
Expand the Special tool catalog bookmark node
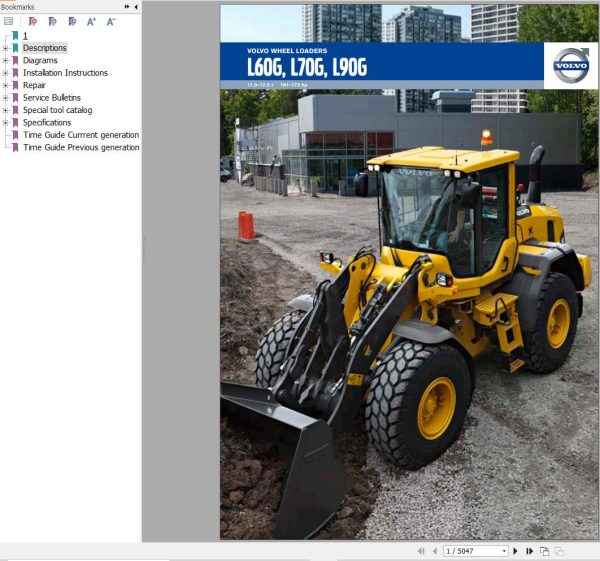5,110
